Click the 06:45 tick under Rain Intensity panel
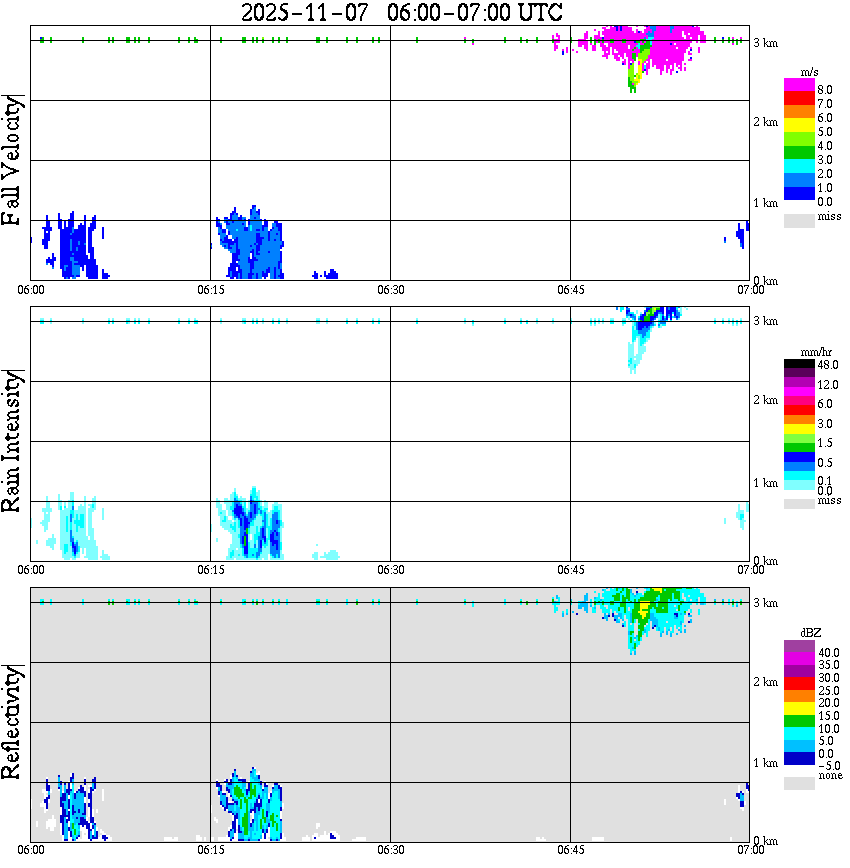Image resolution: width=850 pixels, height=868 pixels. (570, 570)
